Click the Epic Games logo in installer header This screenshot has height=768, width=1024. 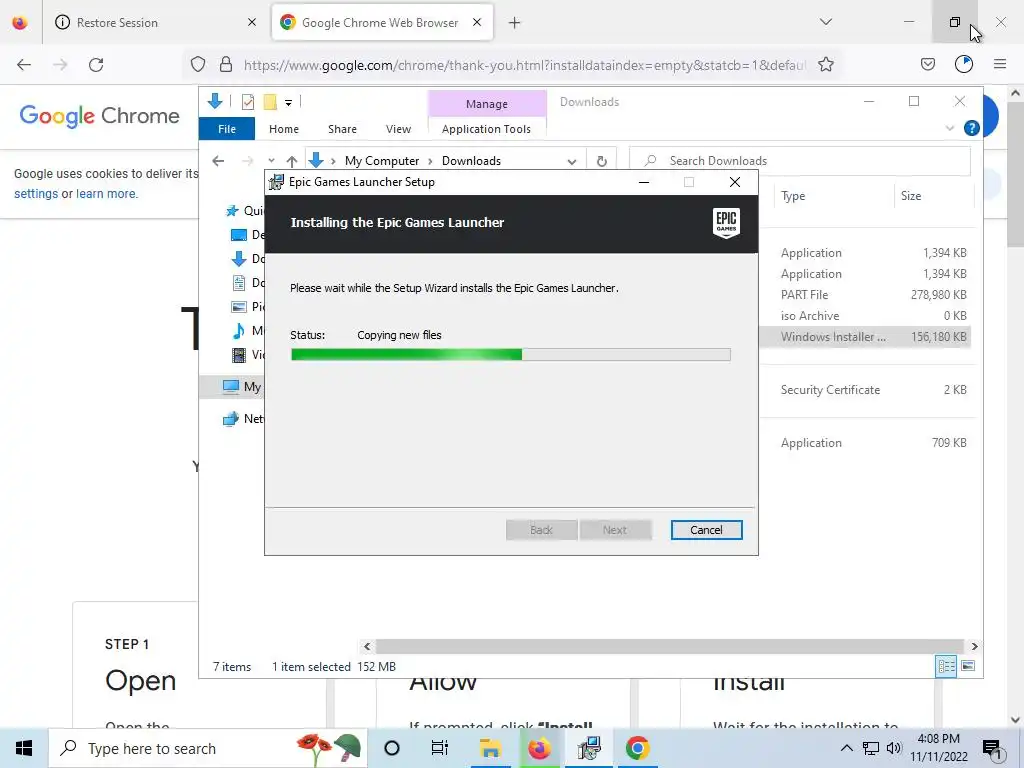(726, 223)
